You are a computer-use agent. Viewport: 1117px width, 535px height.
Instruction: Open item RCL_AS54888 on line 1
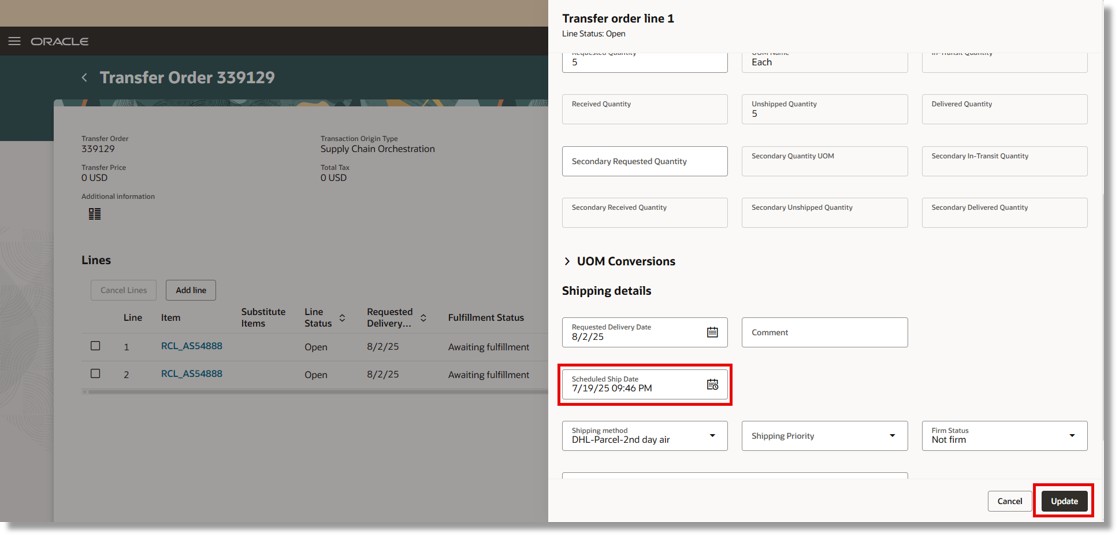point(192,346)
